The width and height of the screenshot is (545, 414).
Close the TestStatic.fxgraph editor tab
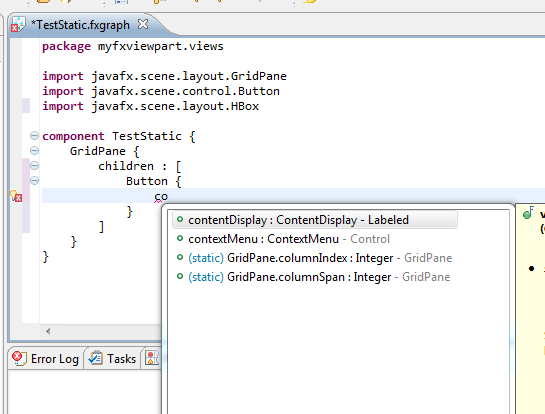143,24
